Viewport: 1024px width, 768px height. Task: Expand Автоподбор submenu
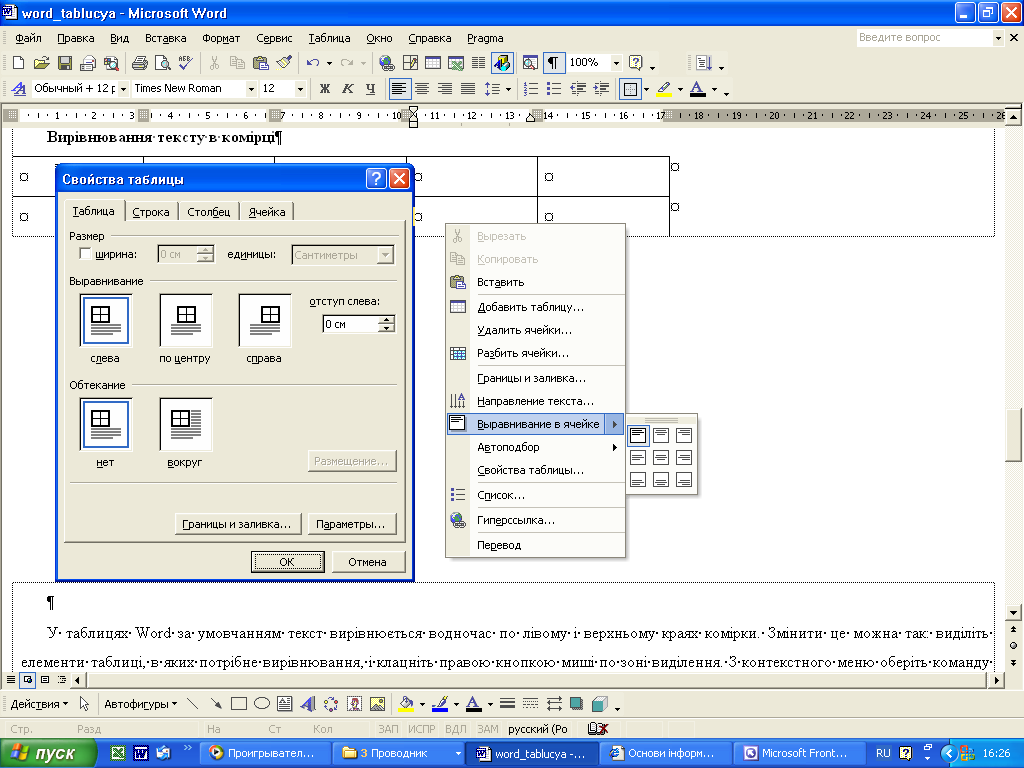pos(536,447)
